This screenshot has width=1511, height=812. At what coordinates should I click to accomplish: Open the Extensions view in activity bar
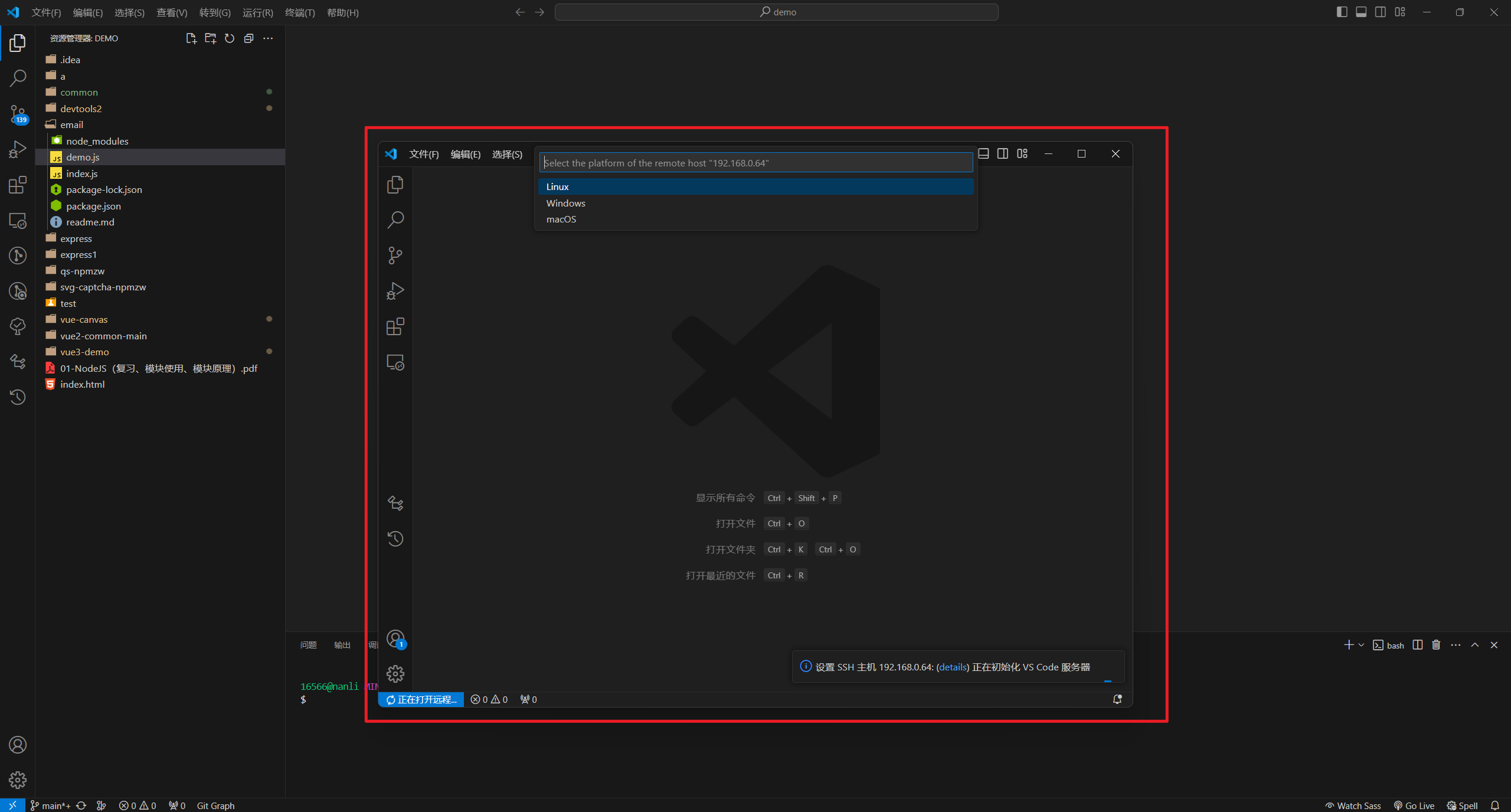[18, 185]
